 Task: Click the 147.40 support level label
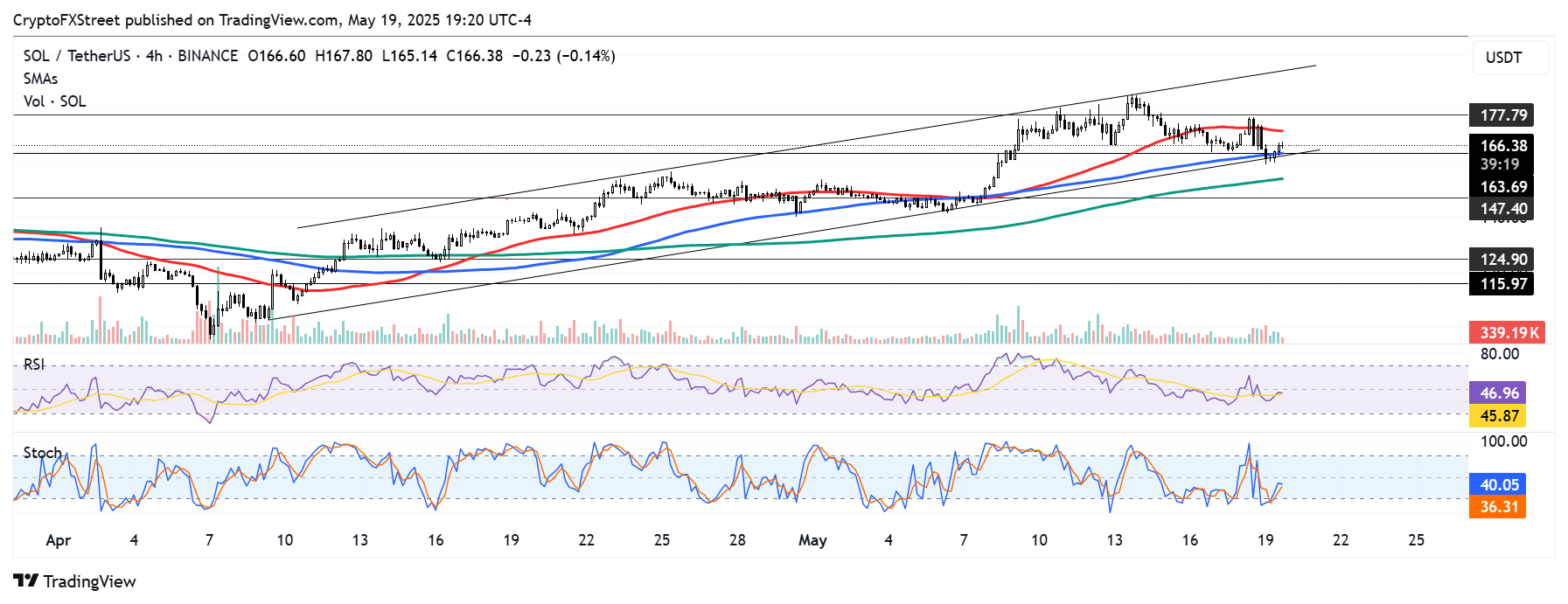pos(1502,209)
